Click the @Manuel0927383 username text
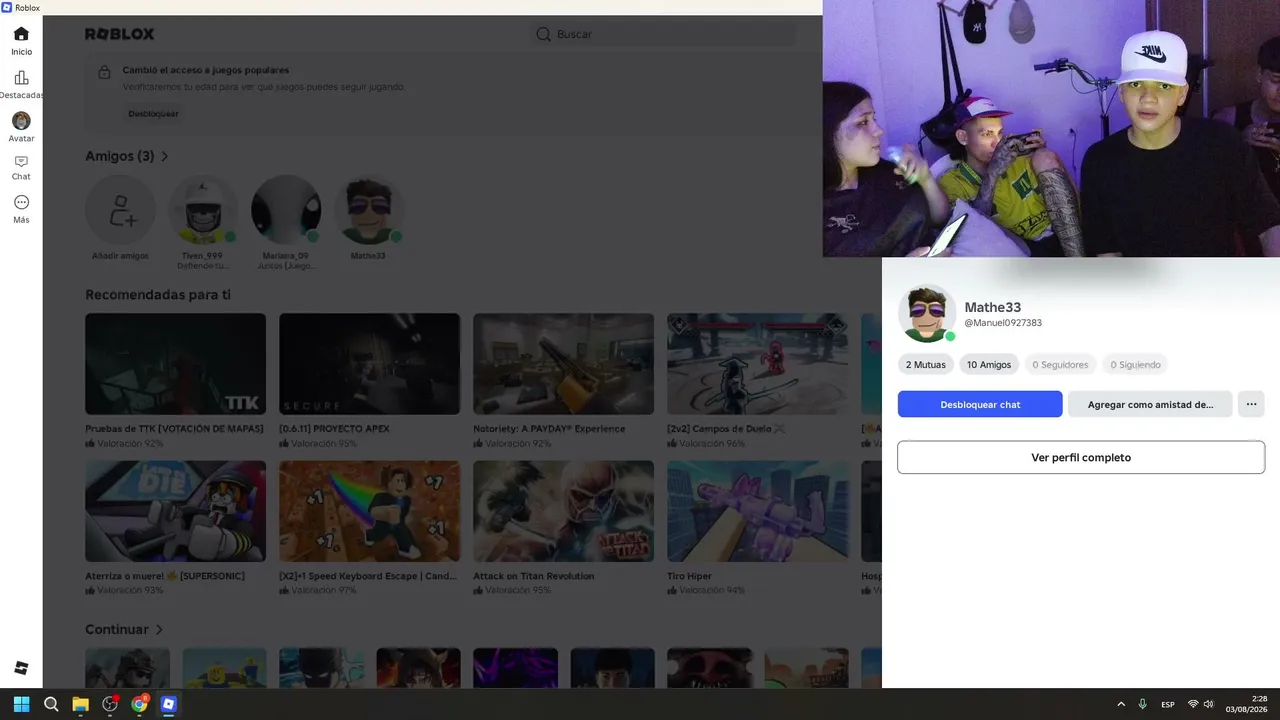This screenshot has width=1280, height=720. (x=1003, y=323)
